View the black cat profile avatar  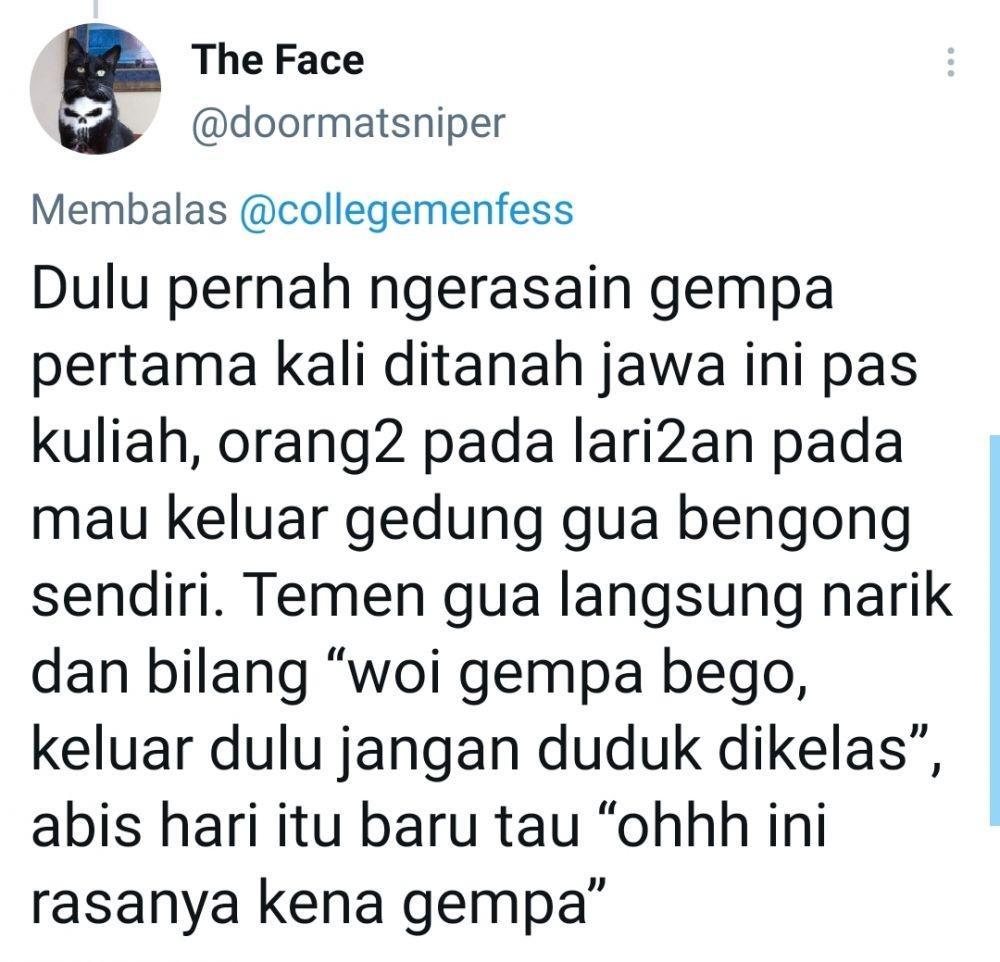coord(95,89)
